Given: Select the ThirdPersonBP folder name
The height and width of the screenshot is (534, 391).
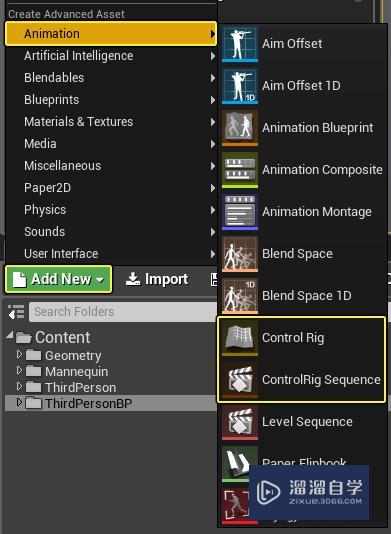Looking at the screenshot, I should pos(89,404).
